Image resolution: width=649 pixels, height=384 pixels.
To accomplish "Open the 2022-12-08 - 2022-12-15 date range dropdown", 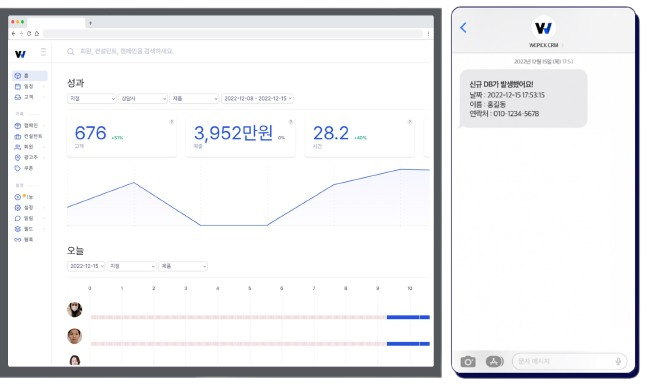I will pyautogui.click(x=257, y=98).
